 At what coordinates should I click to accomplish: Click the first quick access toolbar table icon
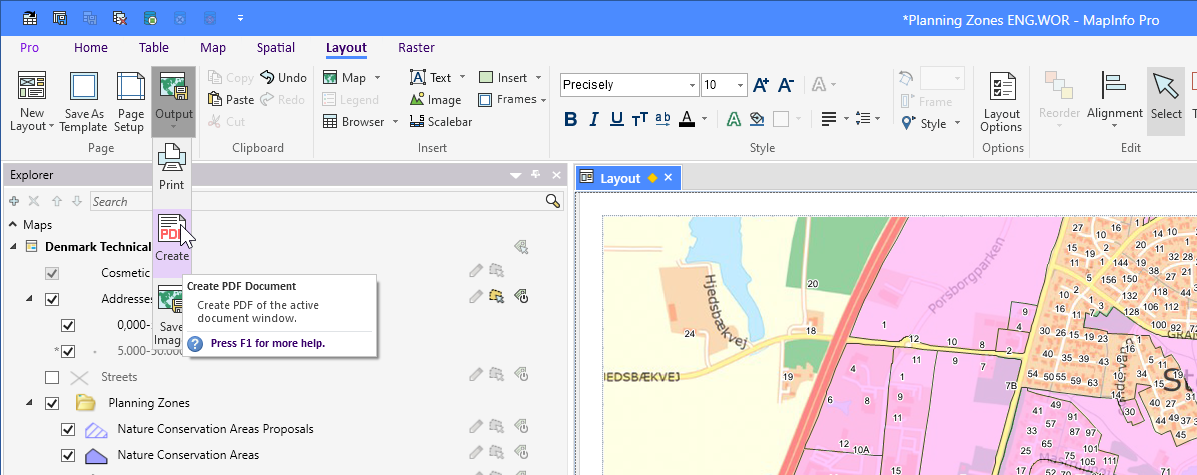30,17
